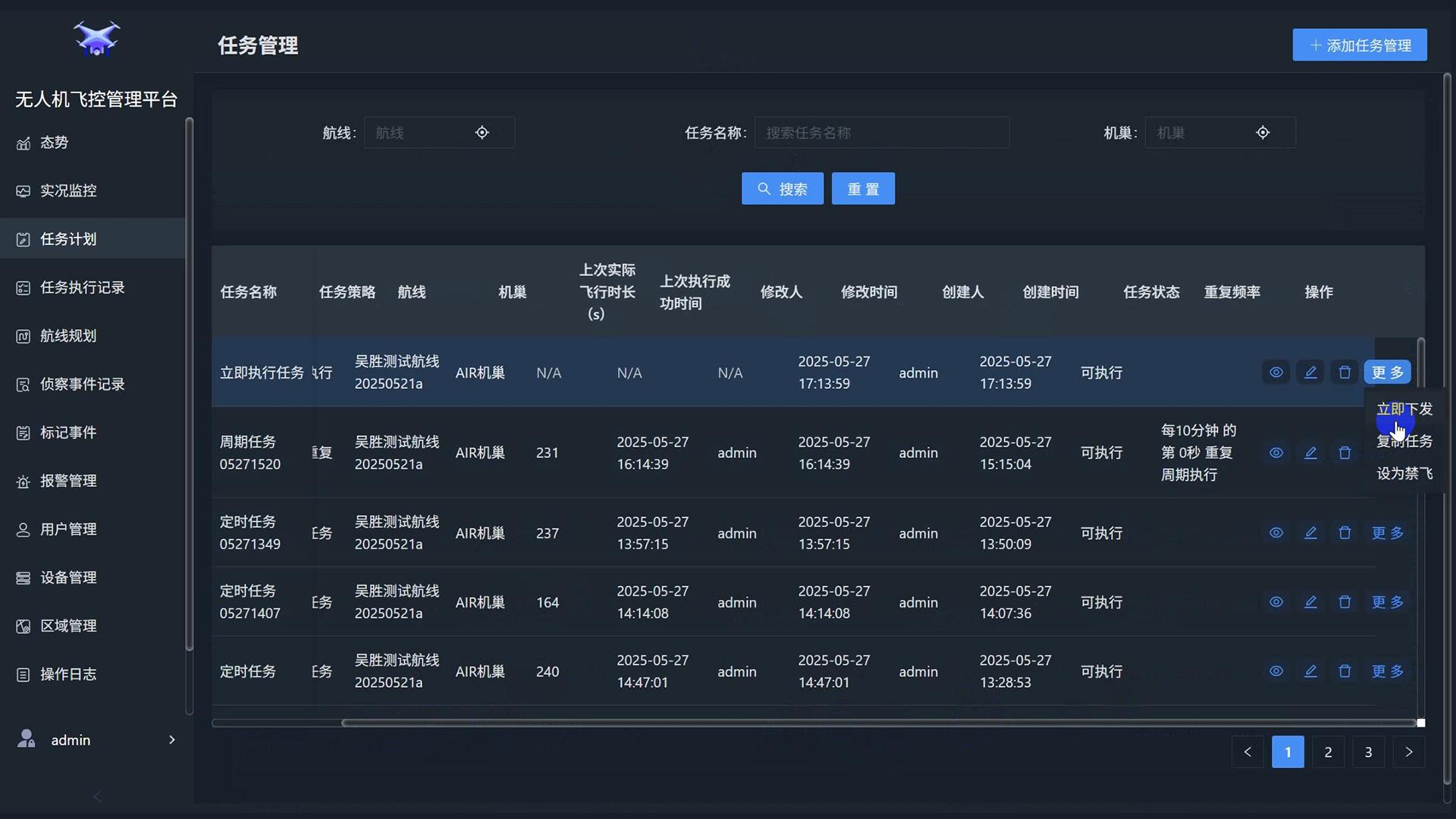Screen dimensions: 1456x819
Task: Go to page 3
Action: pos(1368,752)
